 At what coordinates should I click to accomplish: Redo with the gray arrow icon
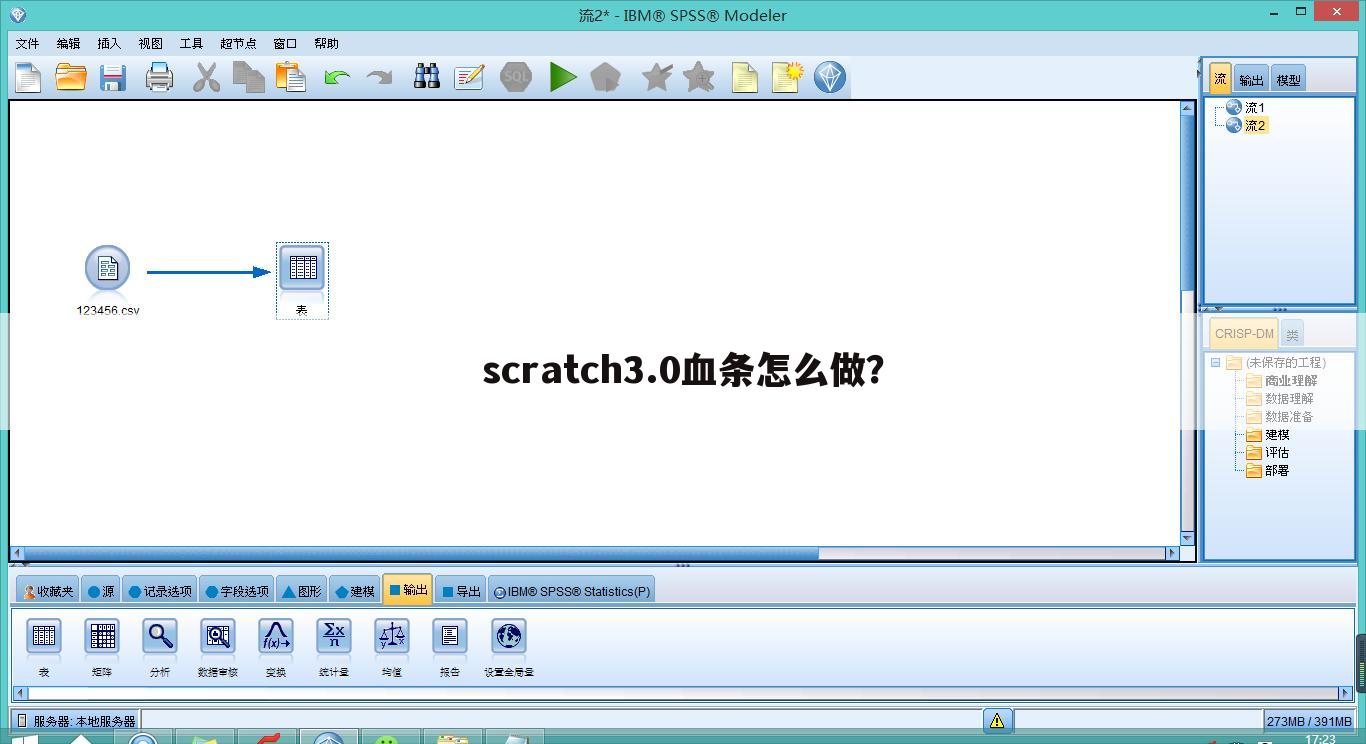[x=379, y=77]
